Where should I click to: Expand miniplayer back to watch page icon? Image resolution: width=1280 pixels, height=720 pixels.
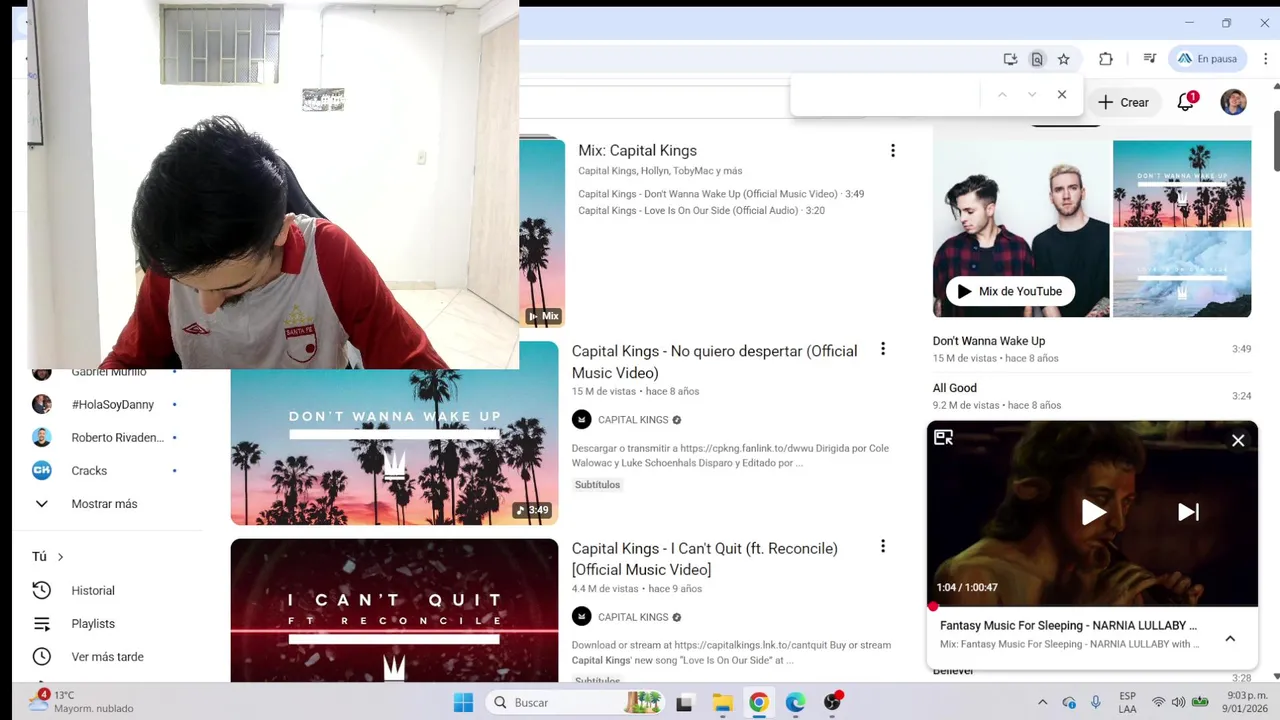944,437
